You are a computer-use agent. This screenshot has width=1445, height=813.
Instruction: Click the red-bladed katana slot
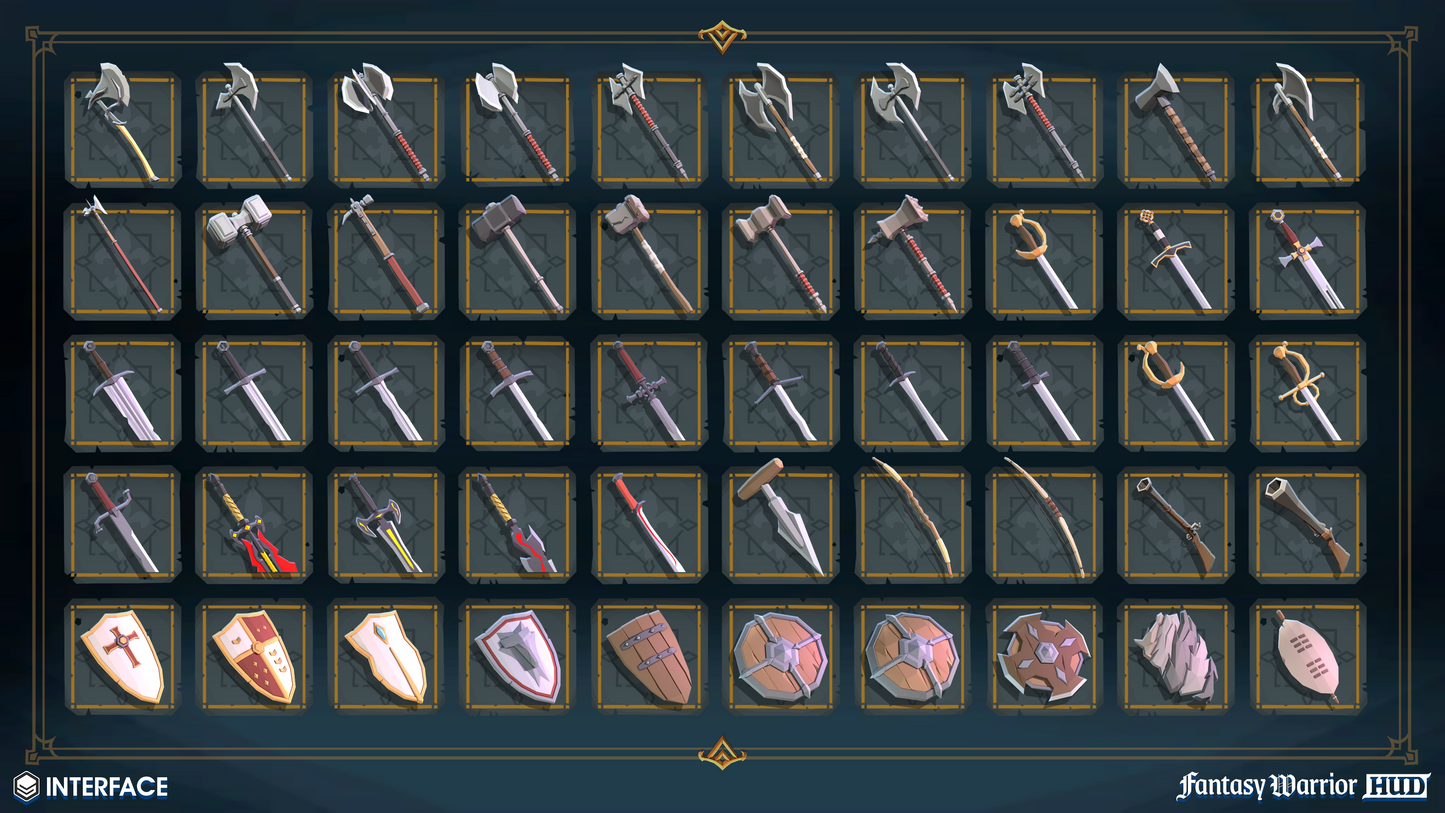(x=649, y=524)
